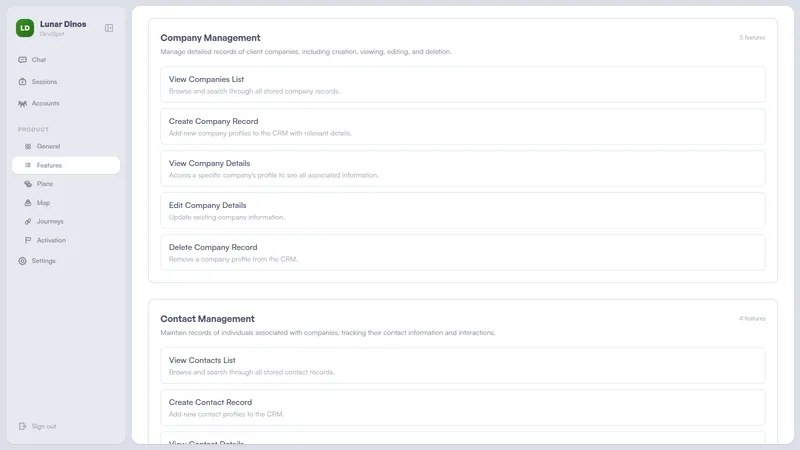Click the Lunar Dinos LD avatar
Viewport: 800px width, 450px height.
click(25, 28)
